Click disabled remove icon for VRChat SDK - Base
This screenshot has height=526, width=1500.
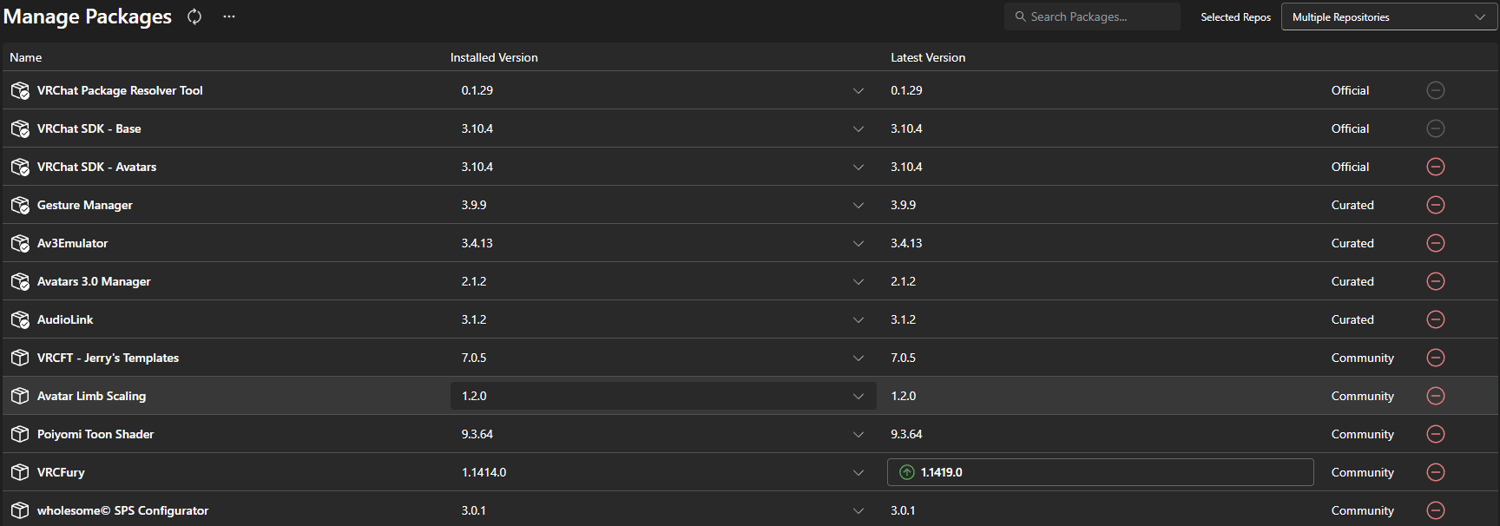1436,128
